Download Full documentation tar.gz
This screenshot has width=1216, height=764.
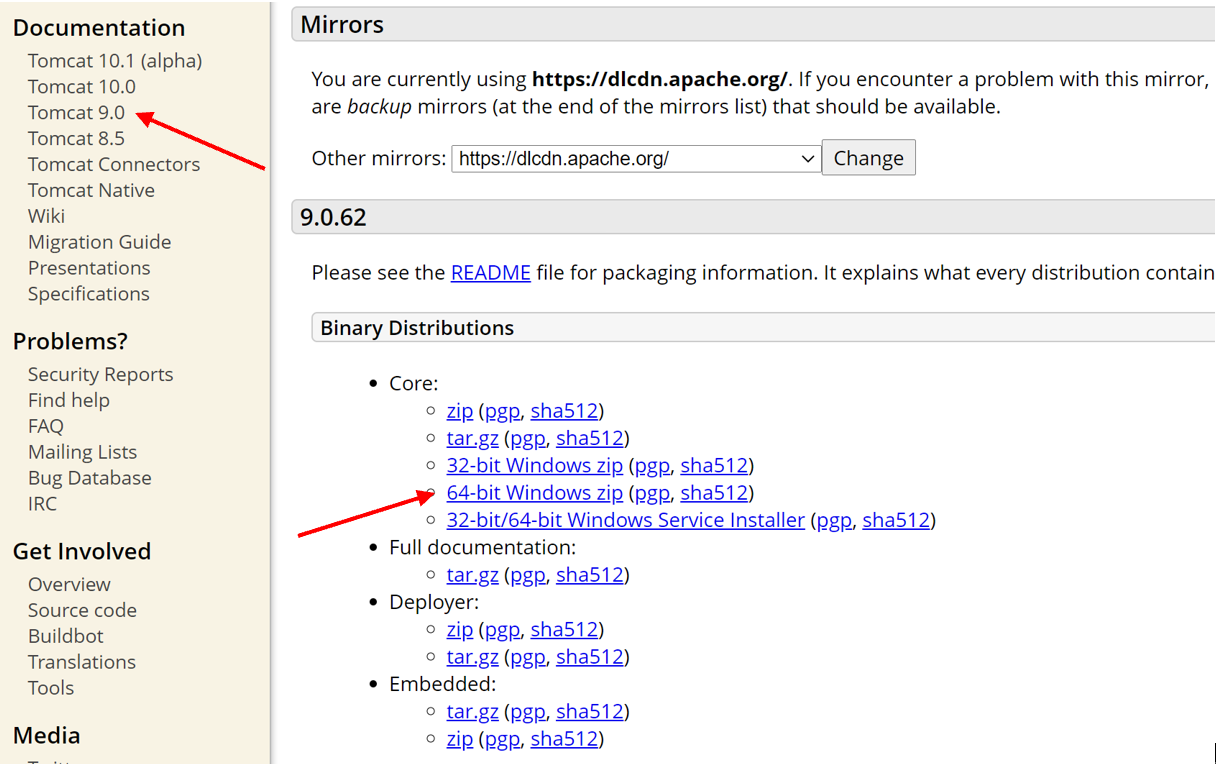(x=473, y=575)
